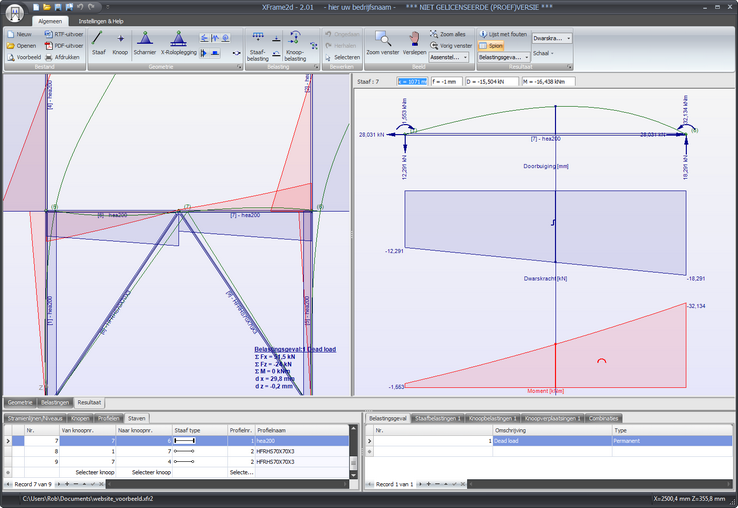Open the Dwarskra... result type dropdown
This screenshot has width=738, height=508.
[552, 38]
